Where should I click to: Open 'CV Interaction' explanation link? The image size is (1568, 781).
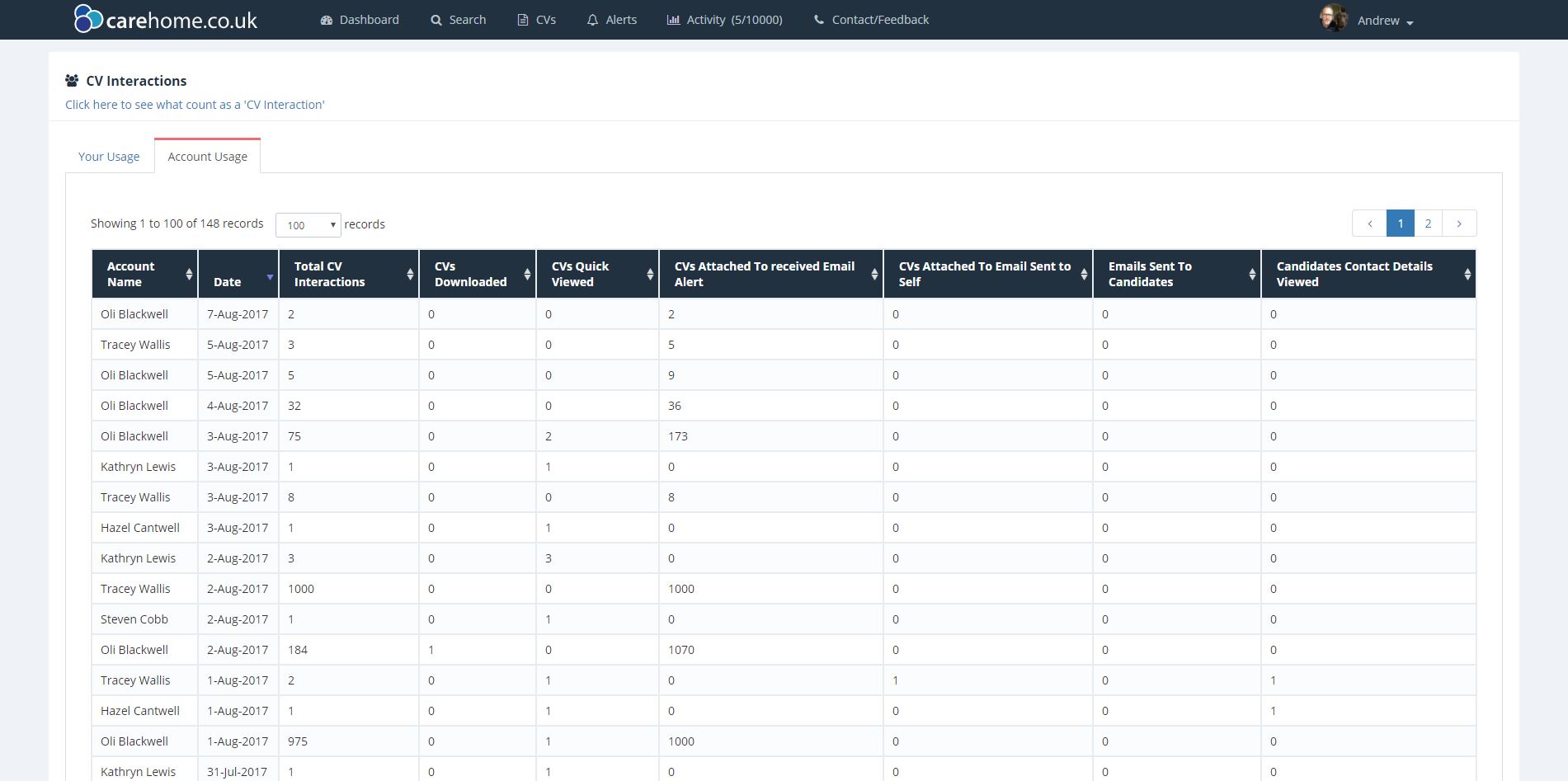195,105
